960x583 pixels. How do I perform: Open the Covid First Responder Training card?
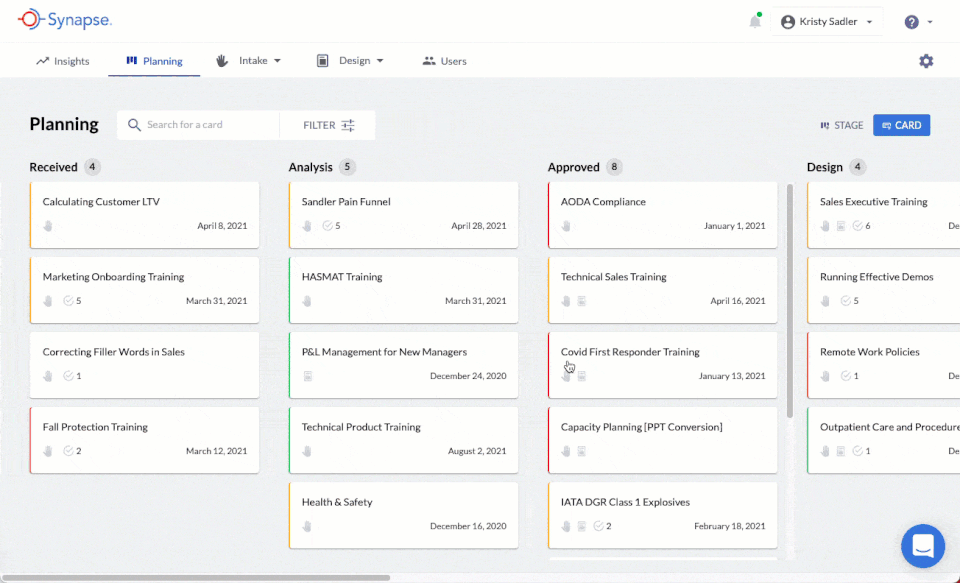click(662, 365)
